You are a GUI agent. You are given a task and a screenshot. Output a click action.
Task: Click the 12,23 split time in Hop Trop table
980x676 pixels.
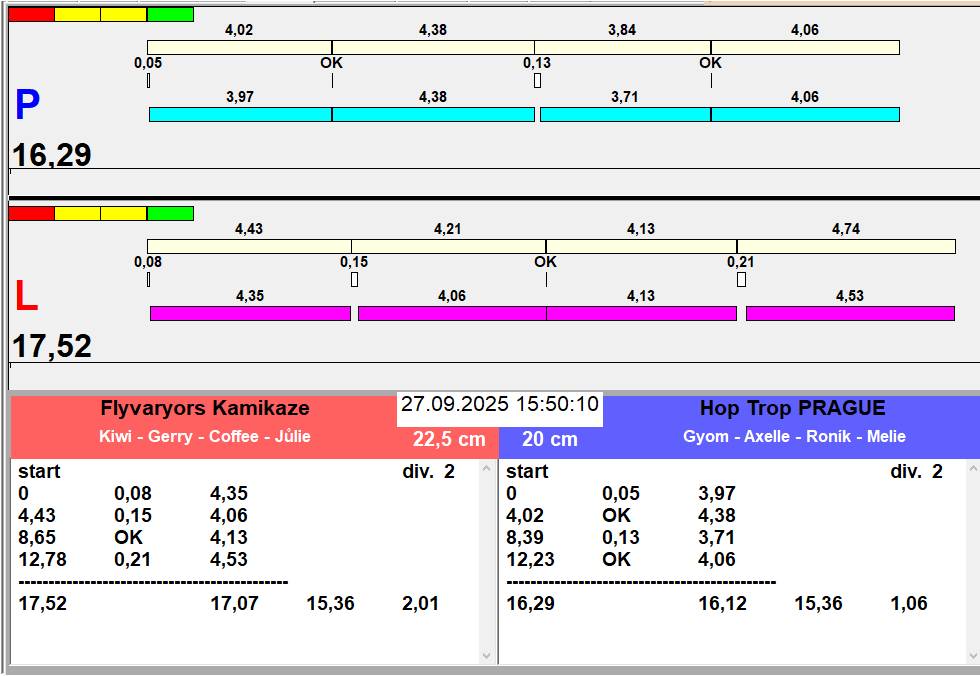(x=531, y=559)
